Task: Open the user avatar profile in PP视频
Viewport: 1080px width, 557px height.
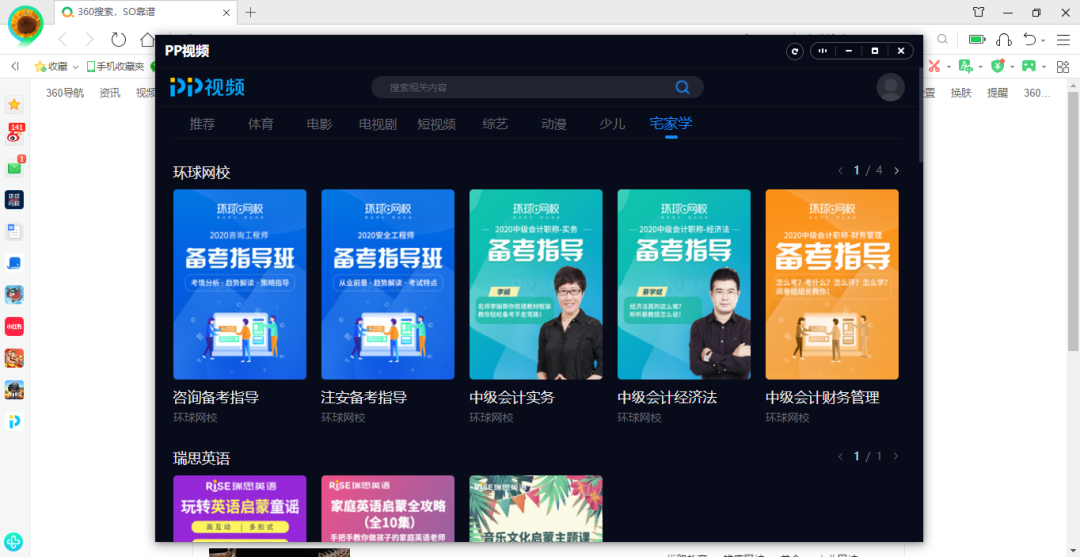Action: click(x=890, y=87)
